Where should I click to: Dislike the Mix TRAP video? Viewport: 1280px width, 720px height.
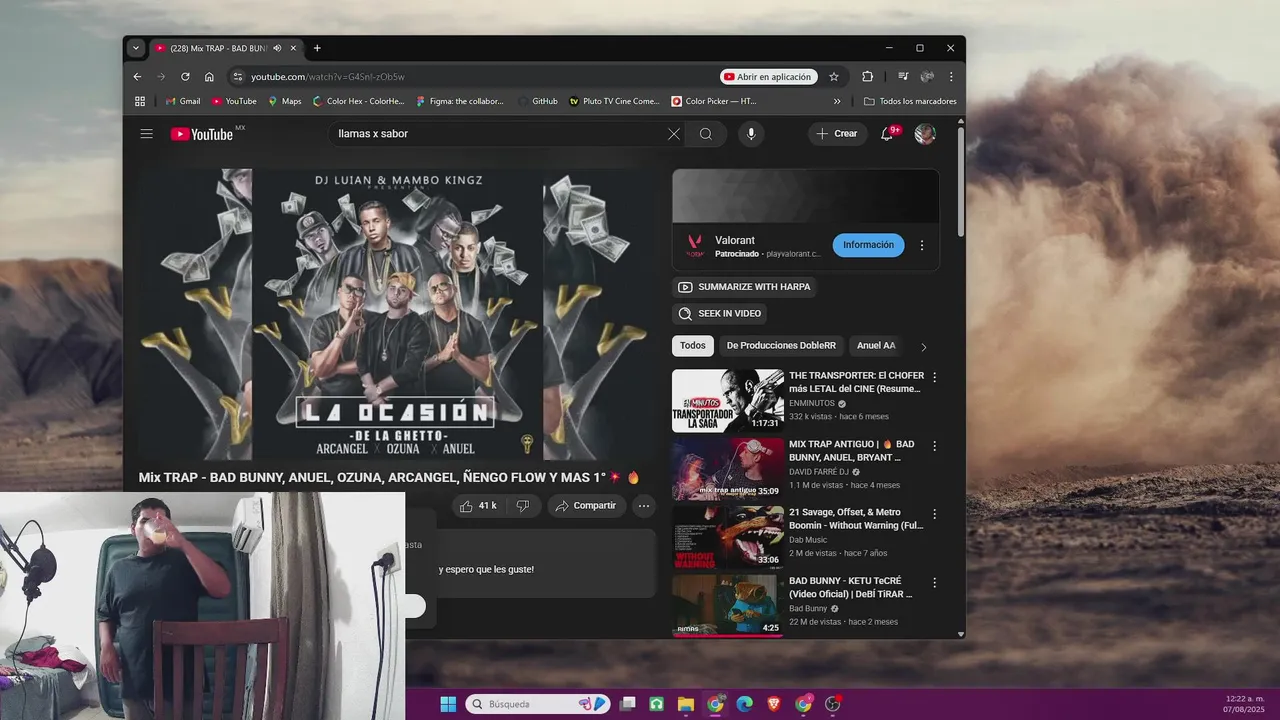pos(523,506)
